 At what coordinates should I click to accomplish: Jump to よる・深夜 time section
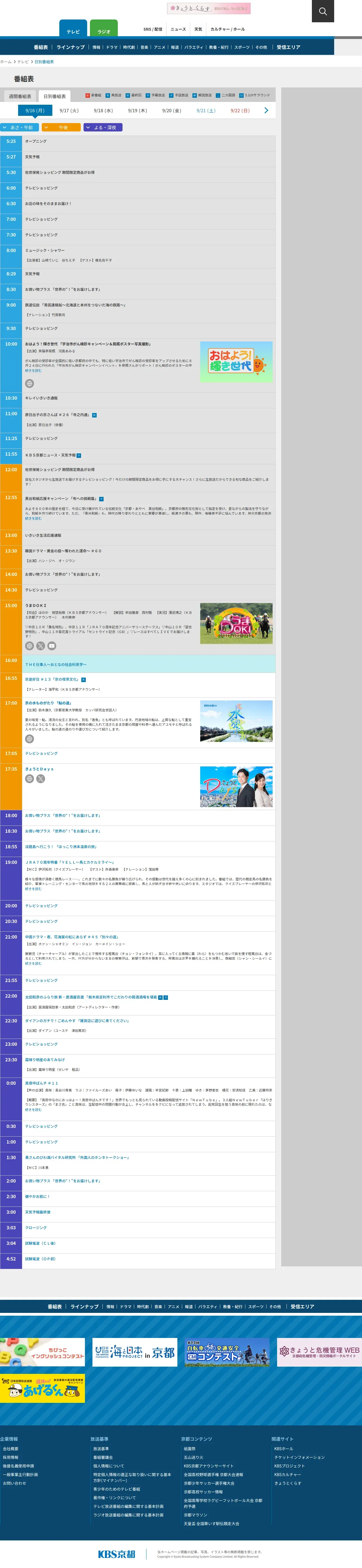[103, 128]
